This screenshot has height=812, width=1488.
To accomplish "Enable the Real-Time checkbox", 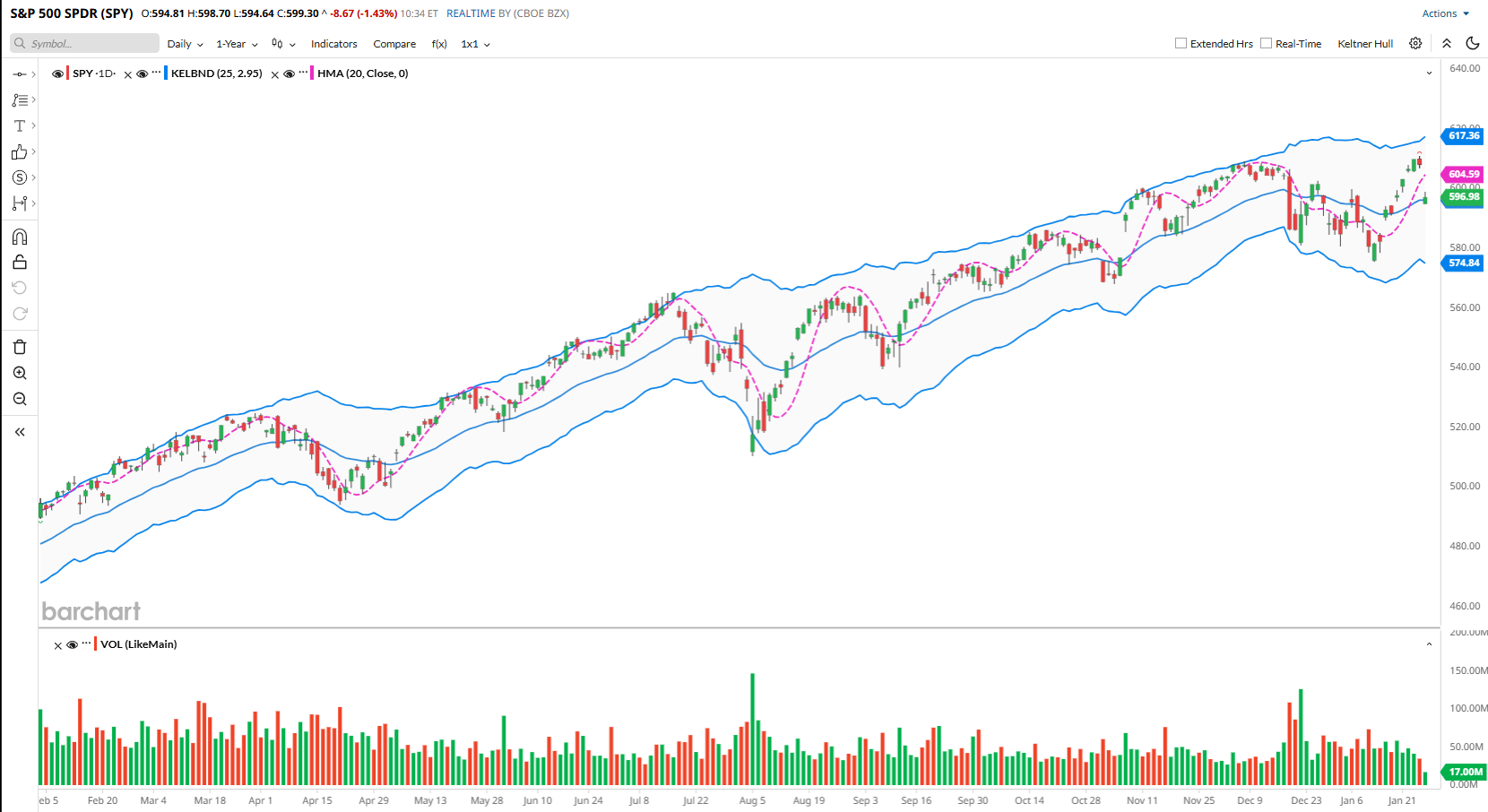I will (1266, 43).
